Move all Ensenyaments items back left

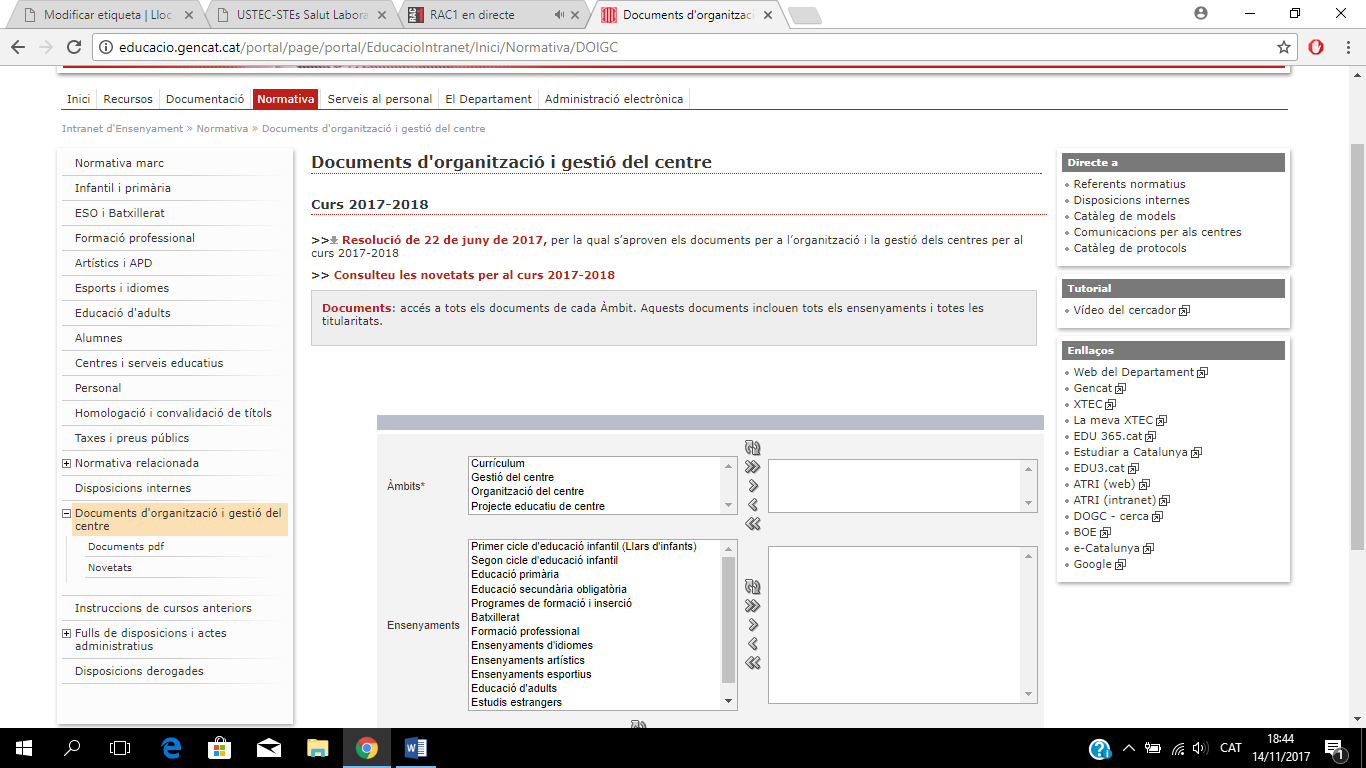coord(753,663)
